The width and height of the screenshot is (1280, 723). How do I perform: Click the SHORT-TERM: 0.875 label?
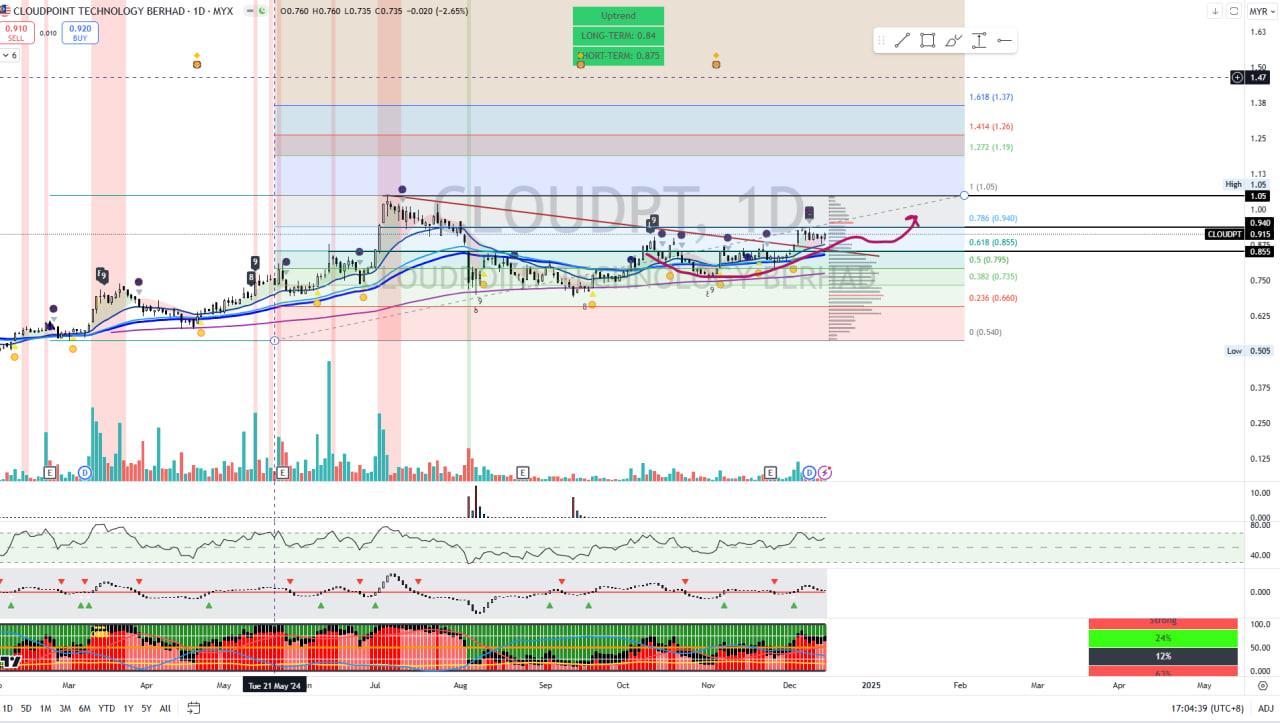tap(618, 56)
